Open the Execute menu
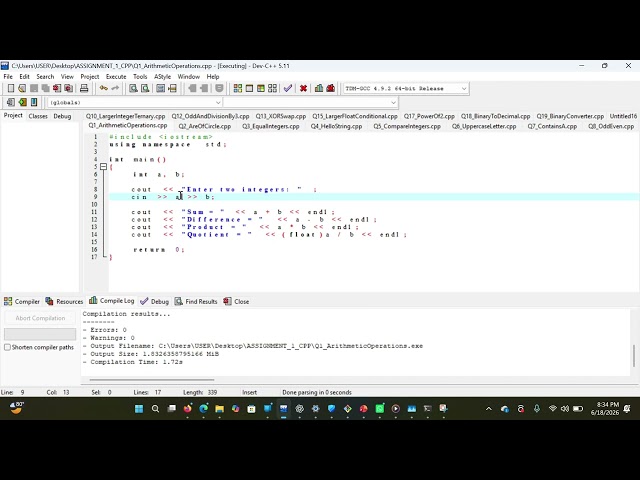The image size is (640, 480). pos(116,77)
